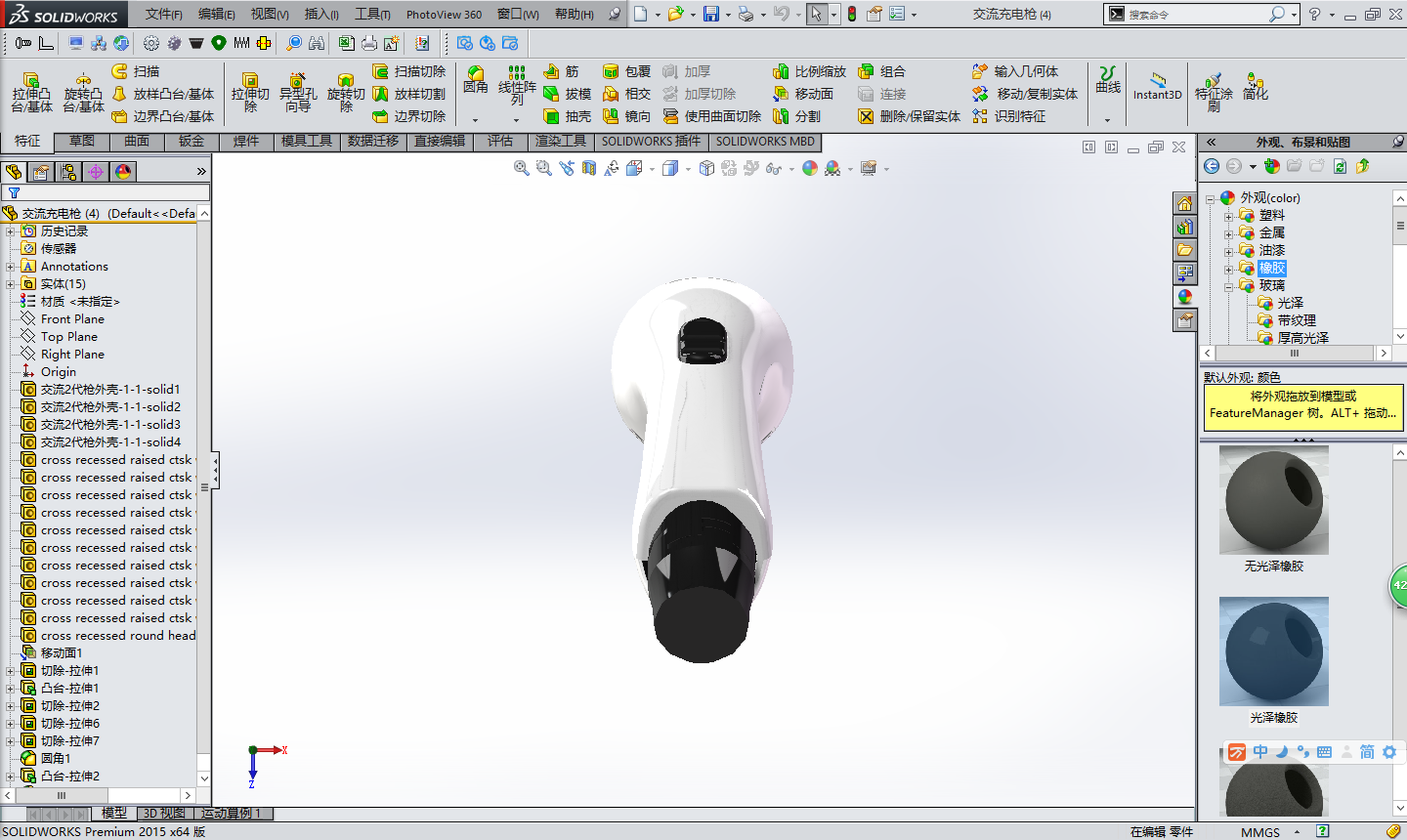The height and width of the screenshot is (840, 1407).
Task: Click the Combine (组合) tool
Action: 882,71
